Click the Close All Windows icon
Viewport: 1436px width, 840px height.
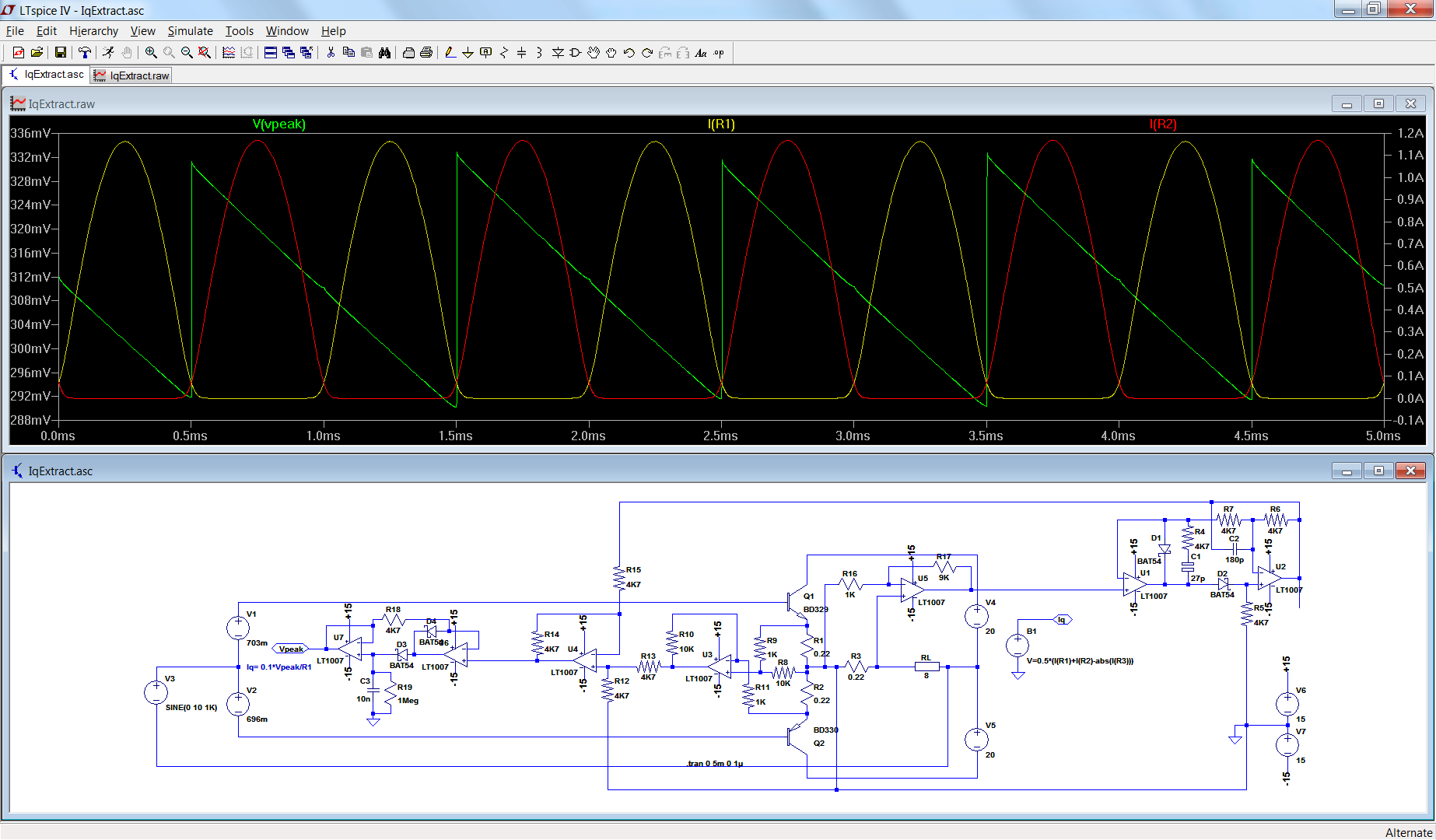(306, 52)
